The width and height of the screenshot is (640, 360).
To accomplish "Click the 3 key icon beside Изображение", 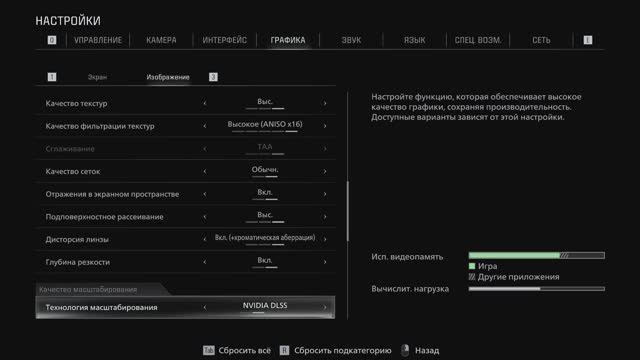I will pyautogui.click(x=213, y=77).
